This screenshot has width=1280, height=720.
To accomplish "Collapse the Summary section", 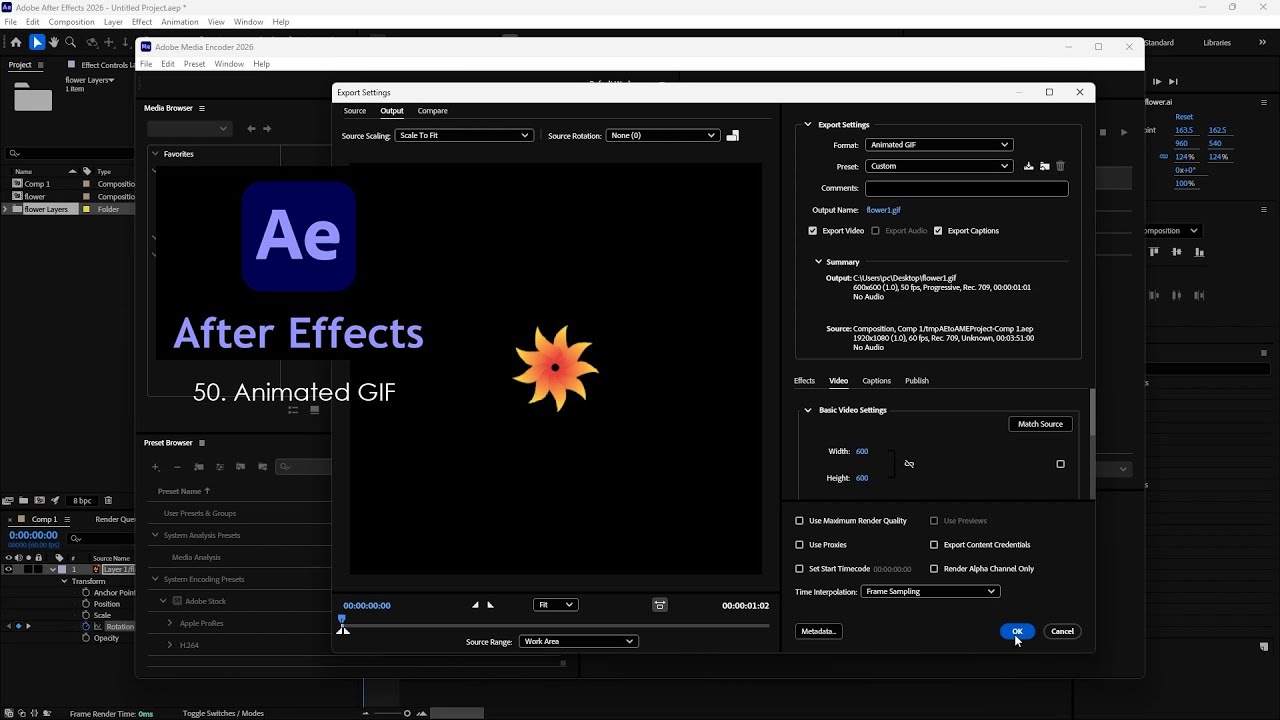I will (818, 262).
